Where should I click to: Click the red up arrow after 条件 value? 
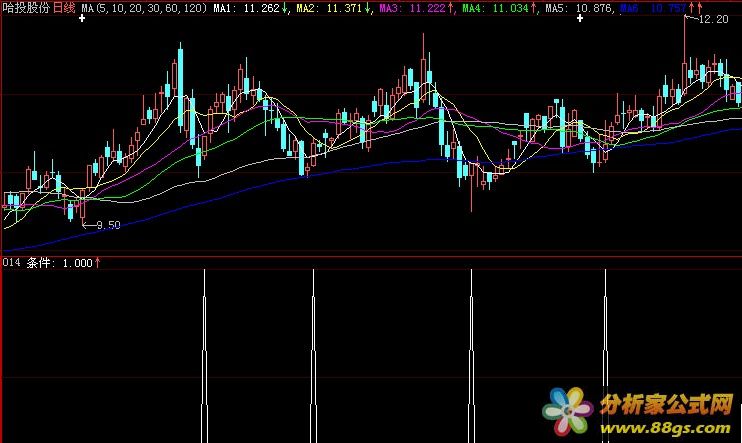pyautogui.click(x=98, y=263)
